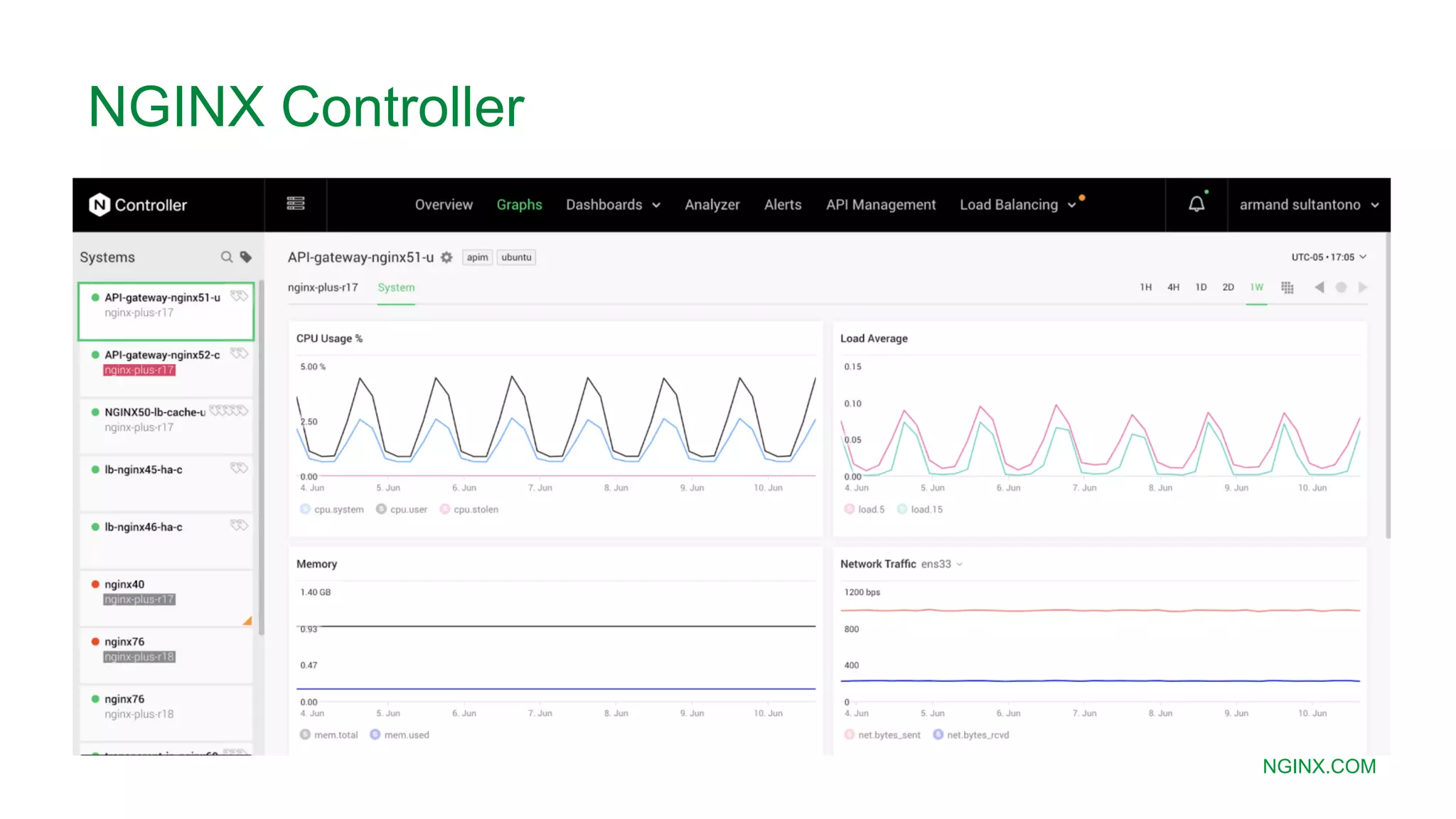
Task: Open armand sultantono user menu
Action: (x=1309, y=205)
